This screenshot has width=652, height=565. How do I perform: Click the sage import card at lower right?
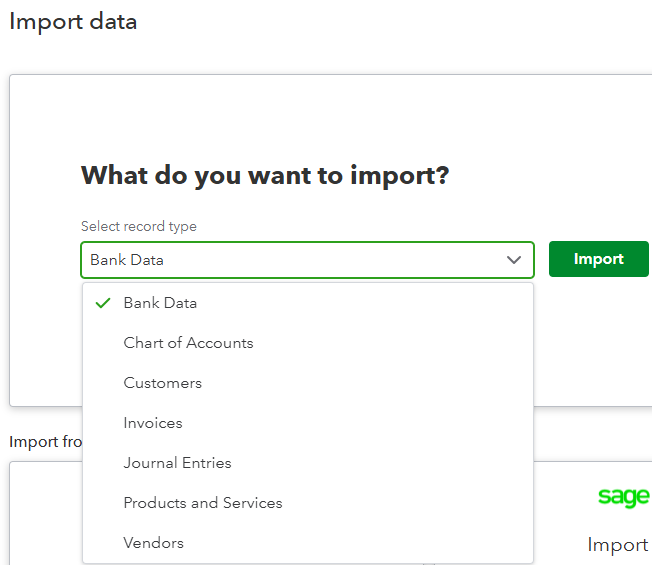pyautogui.click(x=600, y=520)
